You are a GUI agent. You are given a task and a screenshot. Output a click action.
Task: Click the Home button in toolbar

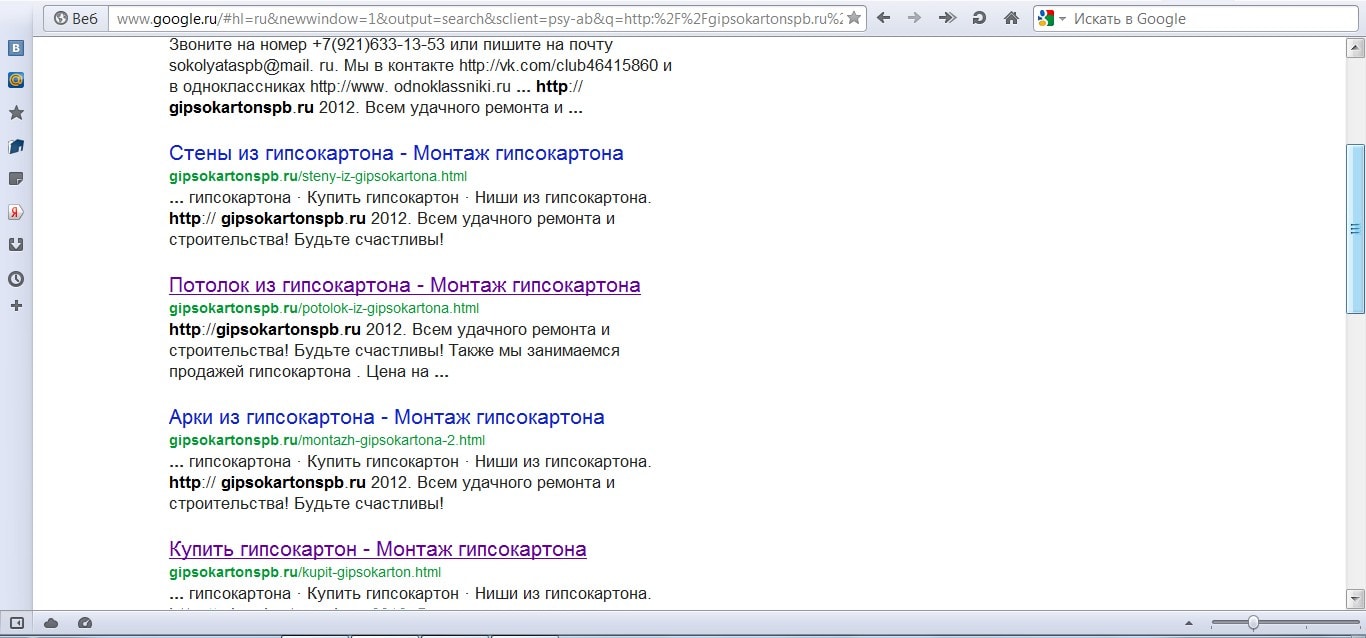pos(1011,18)
